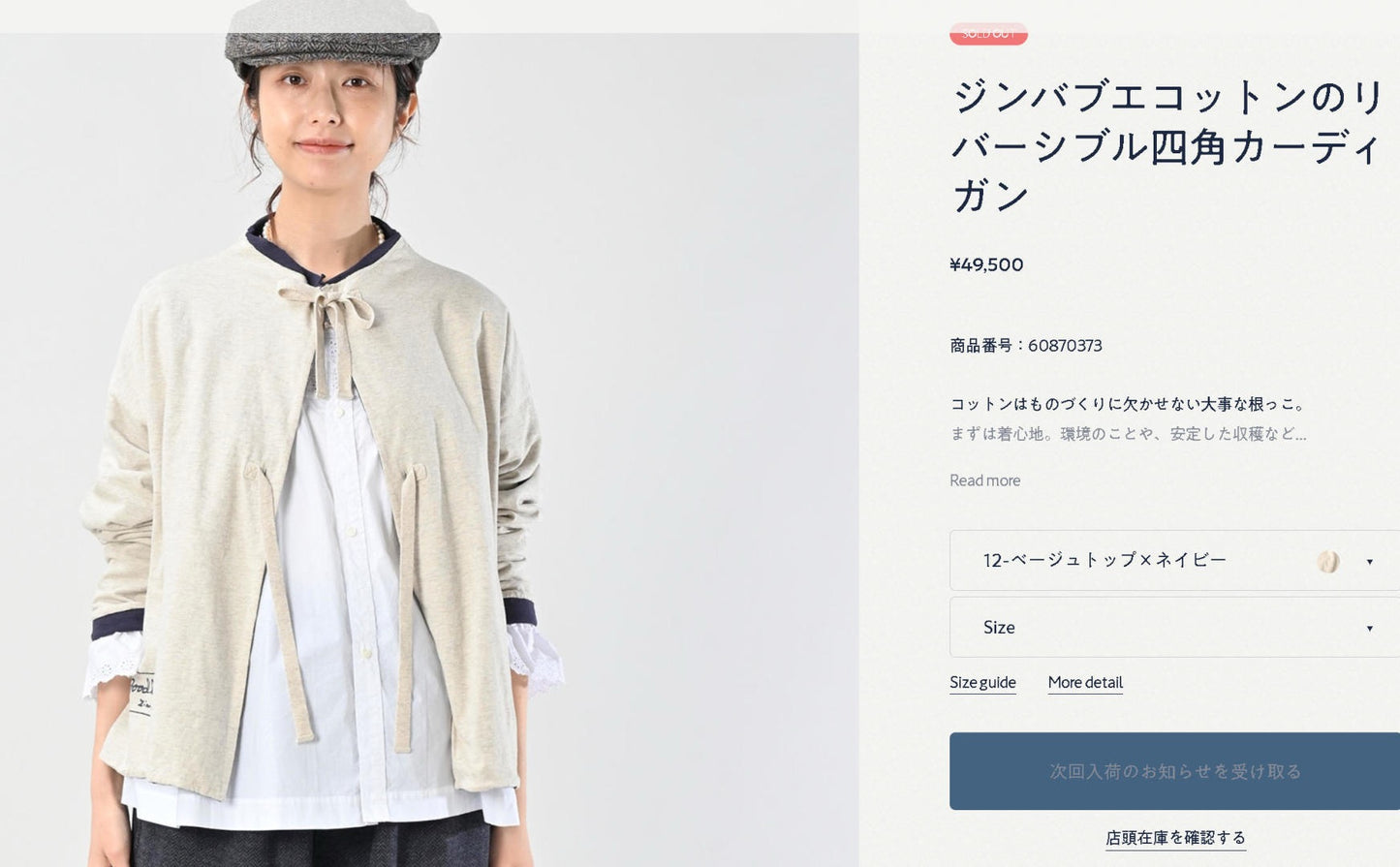Screen dimensions: 1400x867
Task: Click the faded description line starting まずは着心地
Action: pyautogui.click(x=1128, y=434)
